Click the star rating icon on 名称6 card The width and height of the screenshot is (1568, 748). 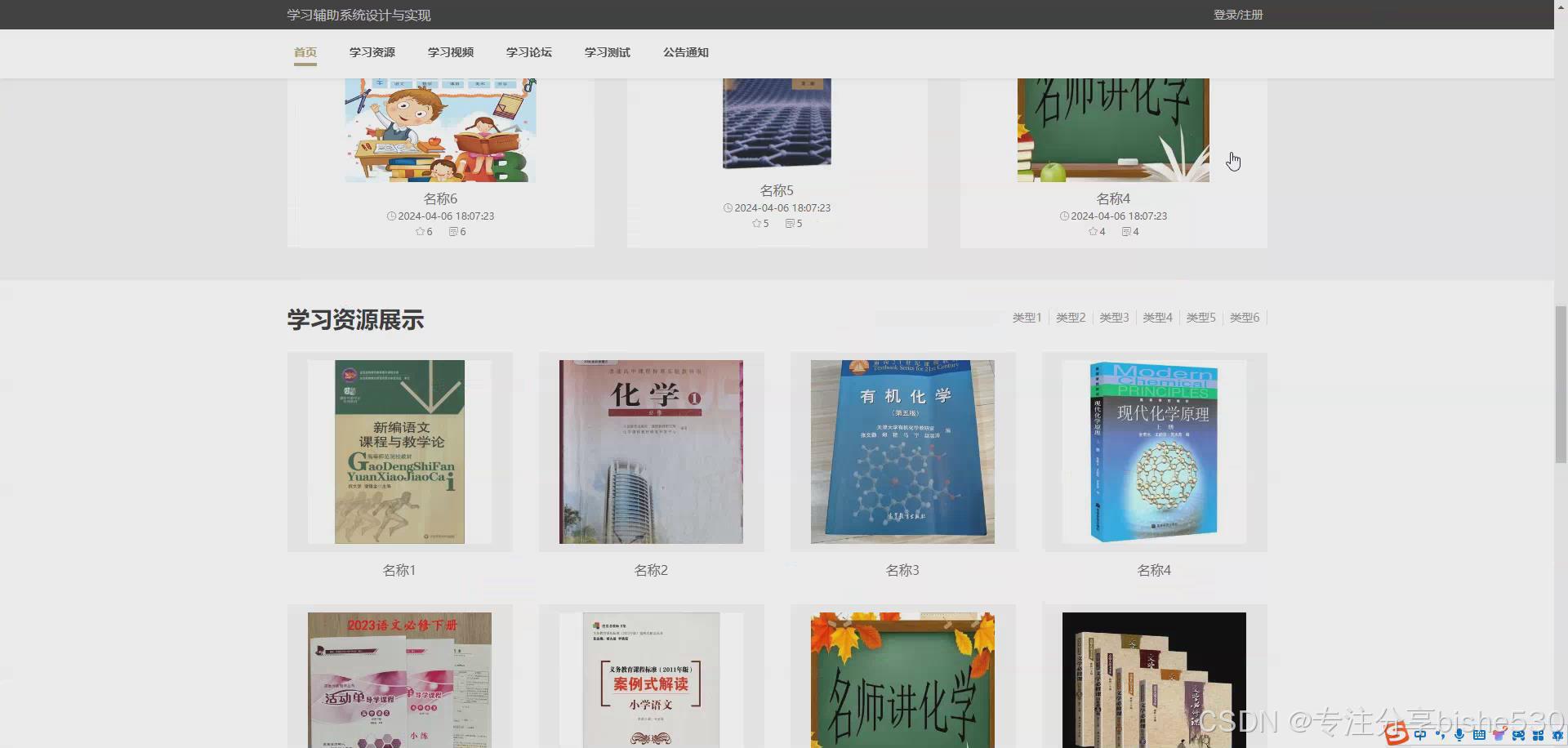pyautogui.click(x=418, y=231)
